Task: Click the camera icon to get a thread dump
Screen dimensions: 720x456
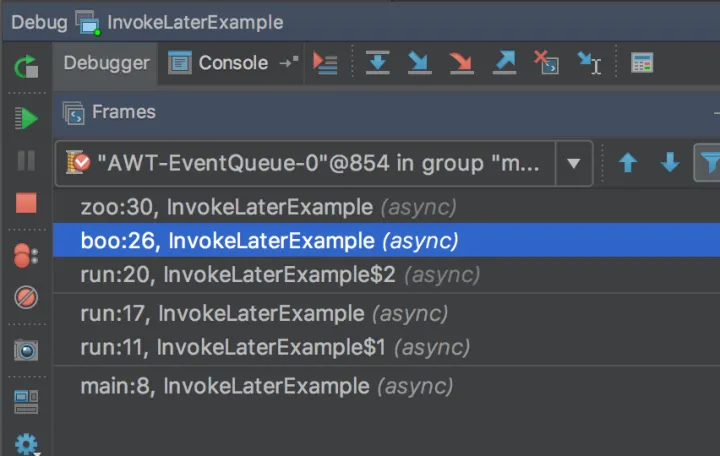Action: coord(25,350)
